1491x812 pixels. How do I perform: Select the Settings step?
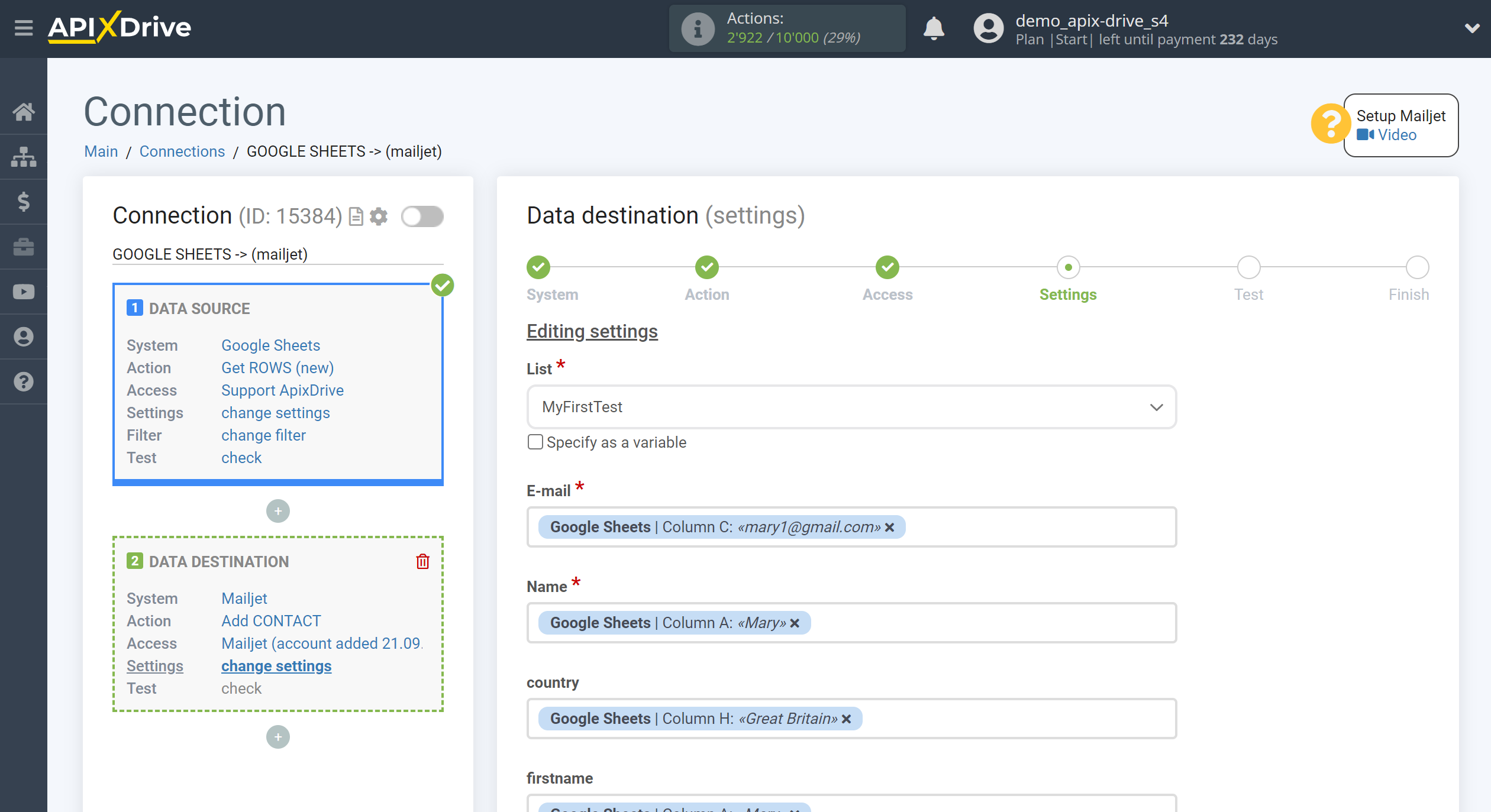click(x=1068, y=267)
